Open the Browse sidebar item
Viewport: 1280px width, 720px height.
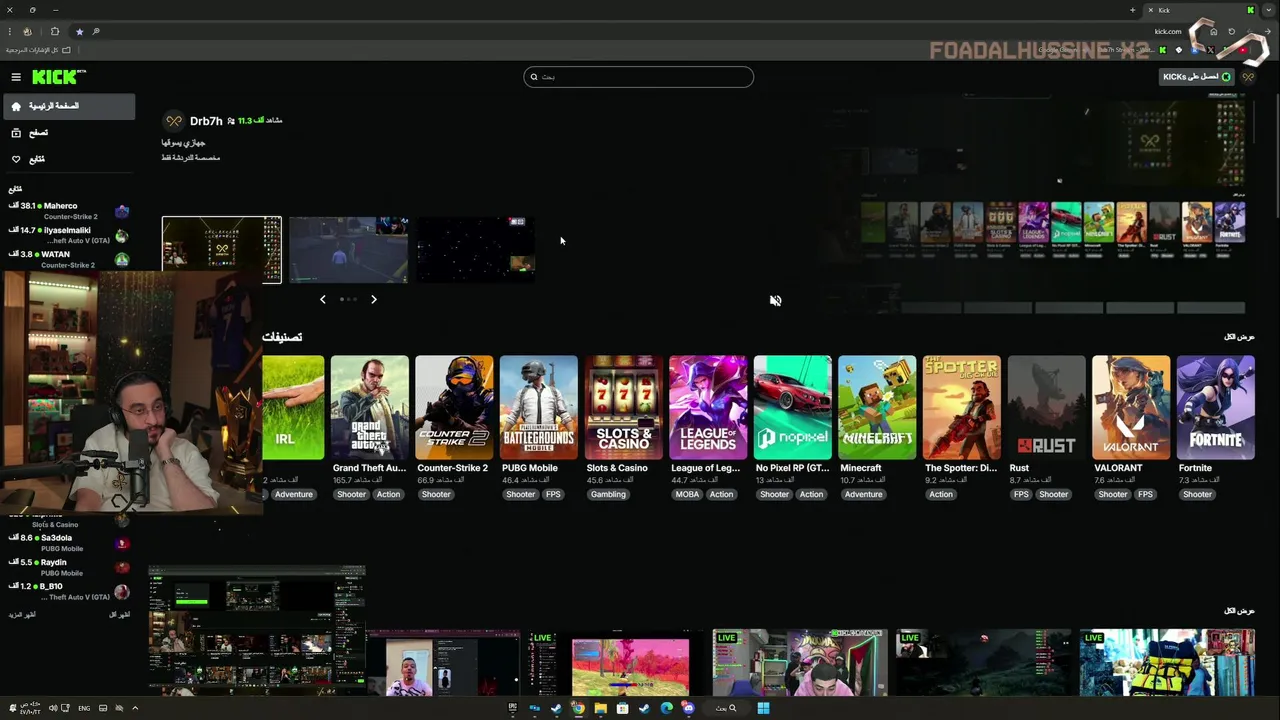click(69, 133)
